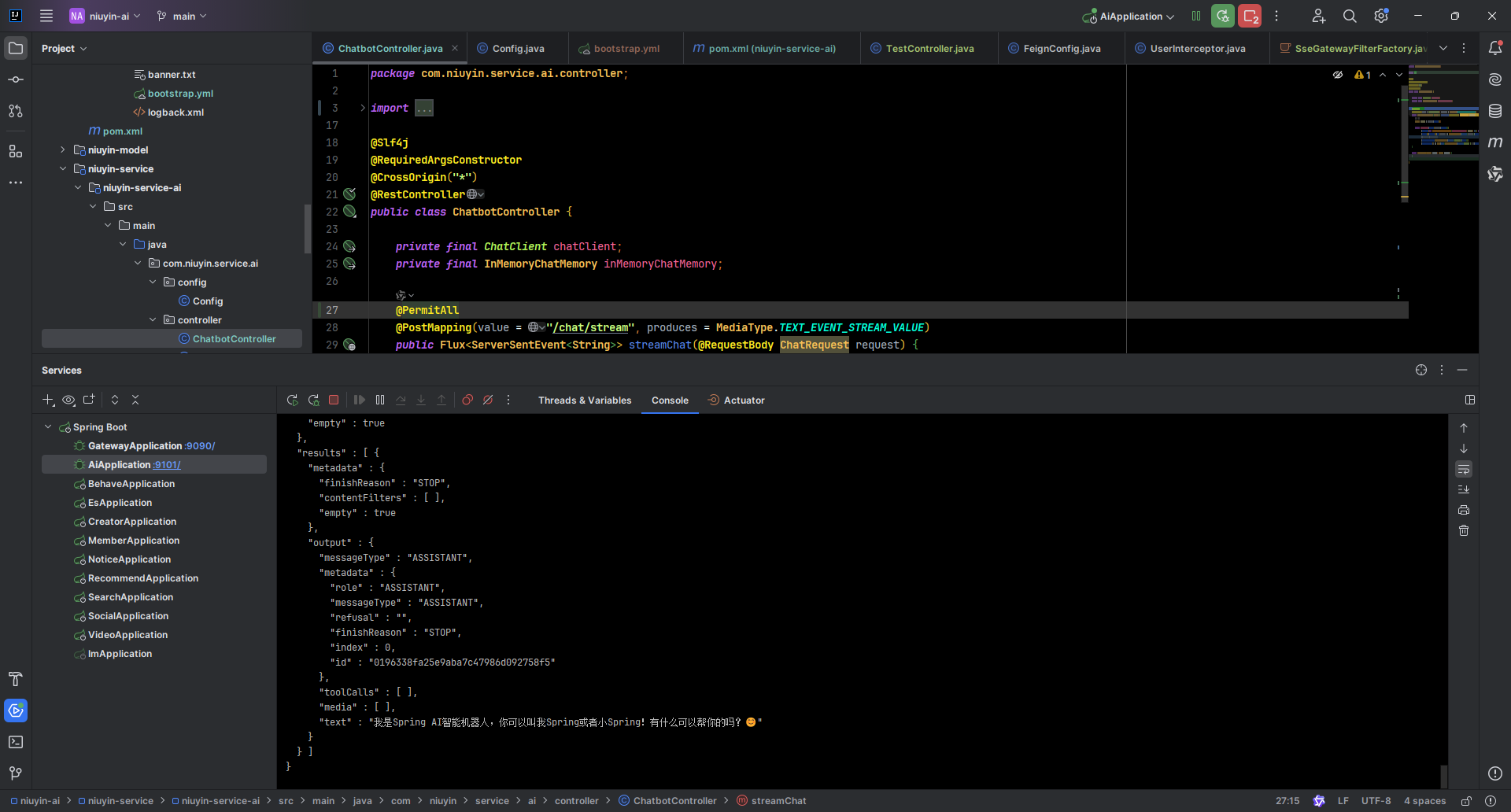Print console output printer icon
This screenshot has height=812, width=1511.
click(1464, 510)
